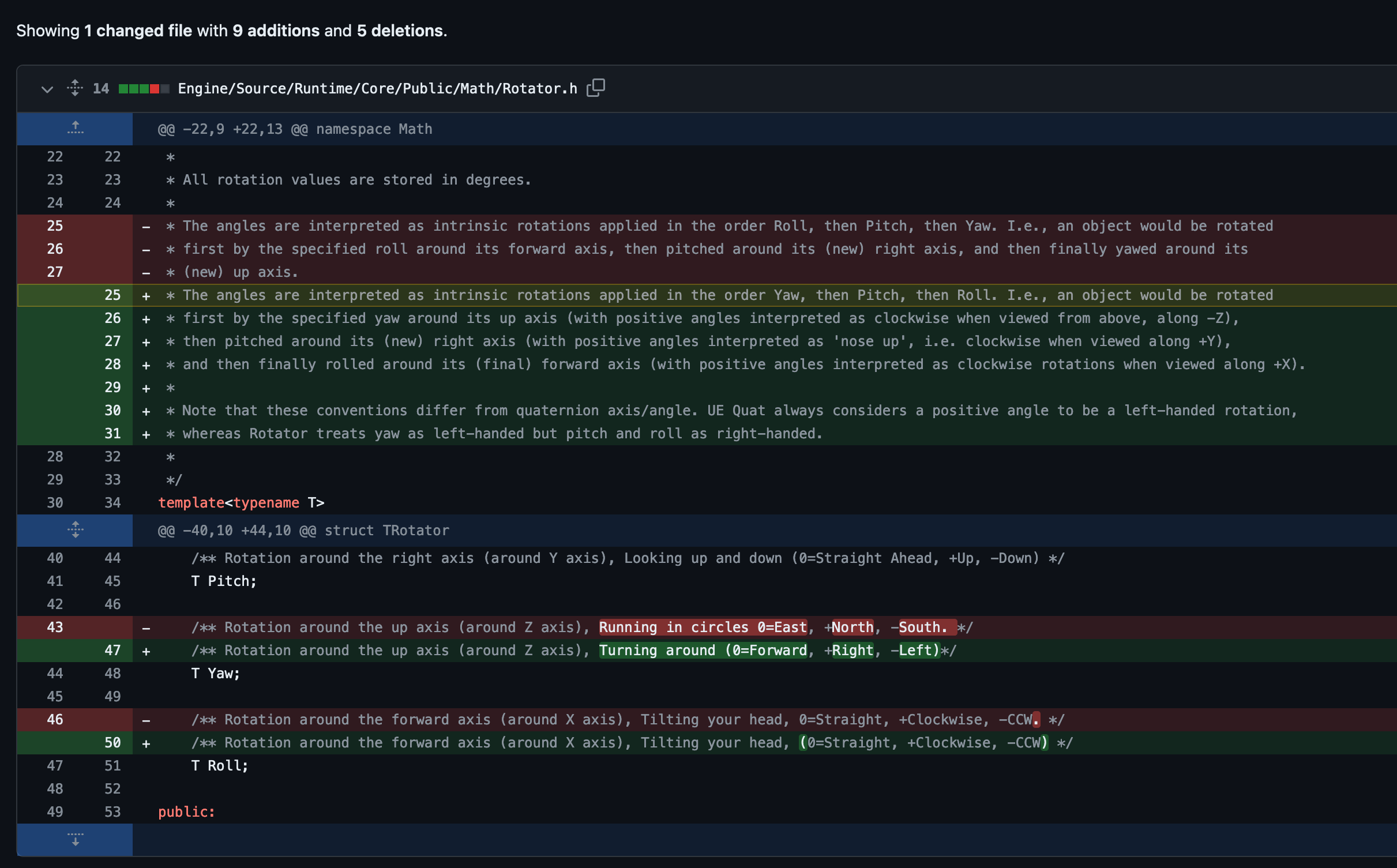Click added line number 47
This screenshot has height=868, width=1397.
click(112, 651)
